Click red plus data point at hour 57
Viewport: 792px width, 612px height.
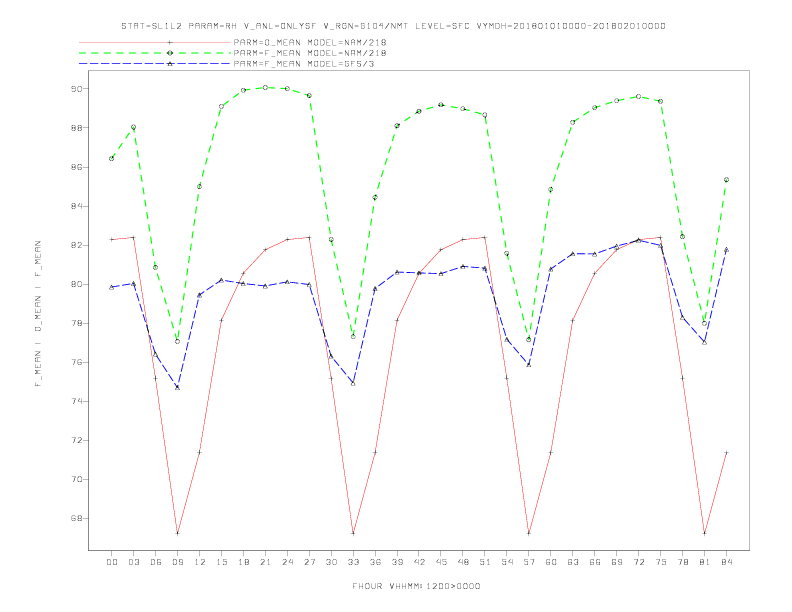tap(529, 533)
